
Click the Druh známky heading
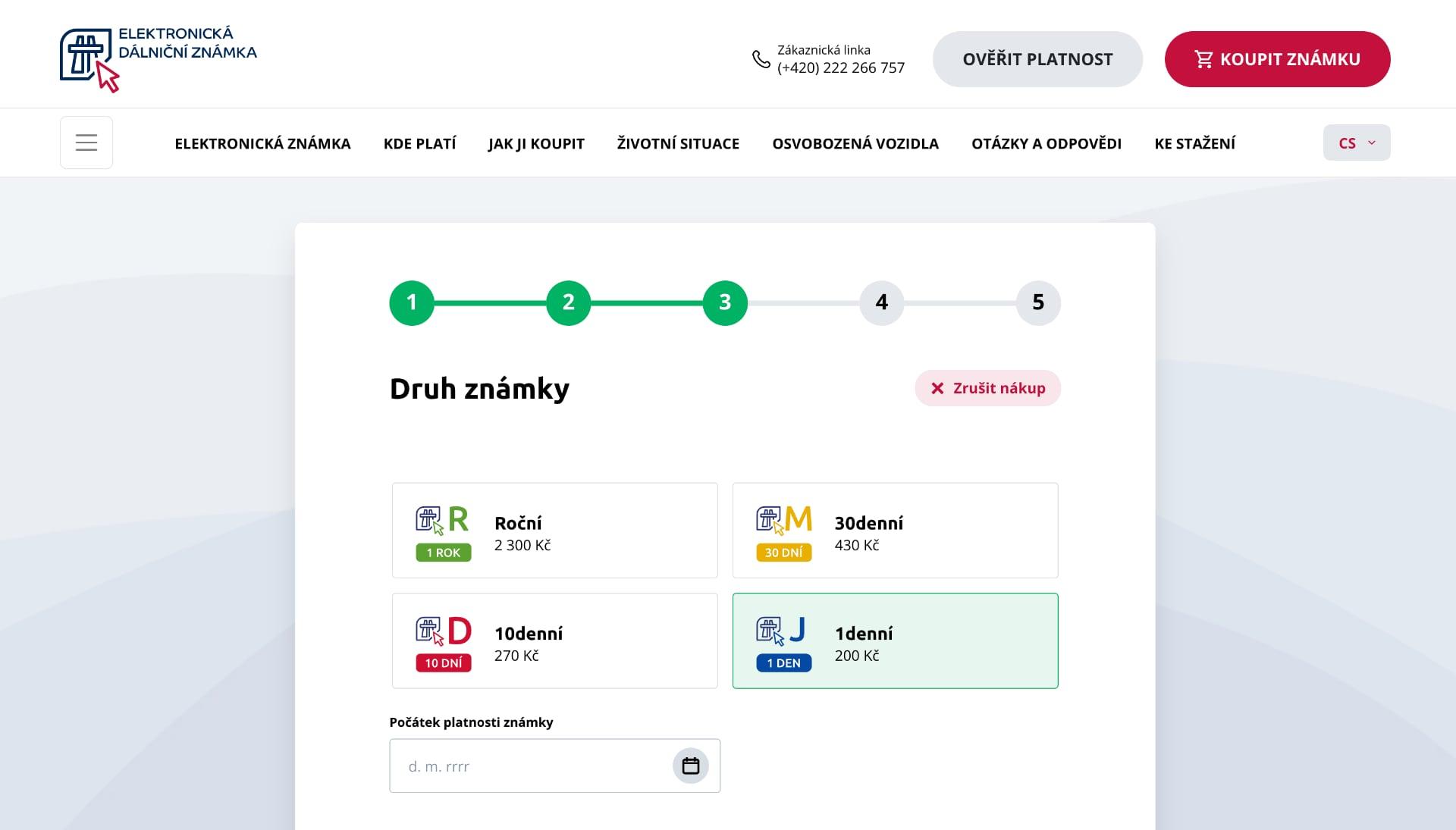(479, 389)
